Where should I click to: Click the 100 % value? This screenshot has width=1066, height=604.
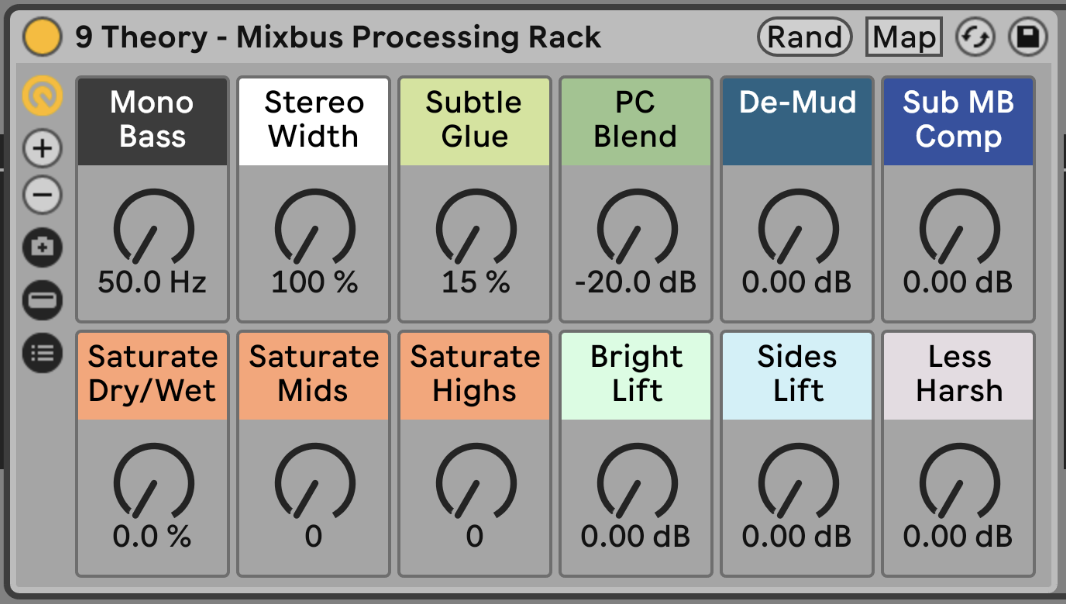coord(314,282)
